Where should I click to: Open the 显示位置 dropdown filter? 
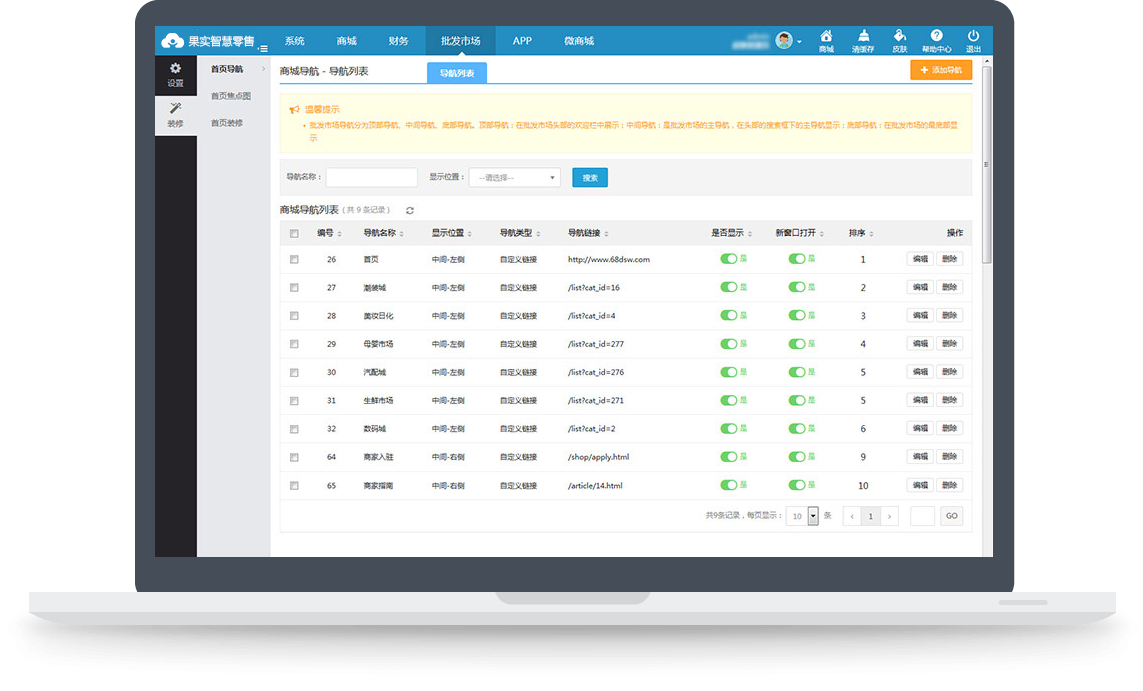514,177
